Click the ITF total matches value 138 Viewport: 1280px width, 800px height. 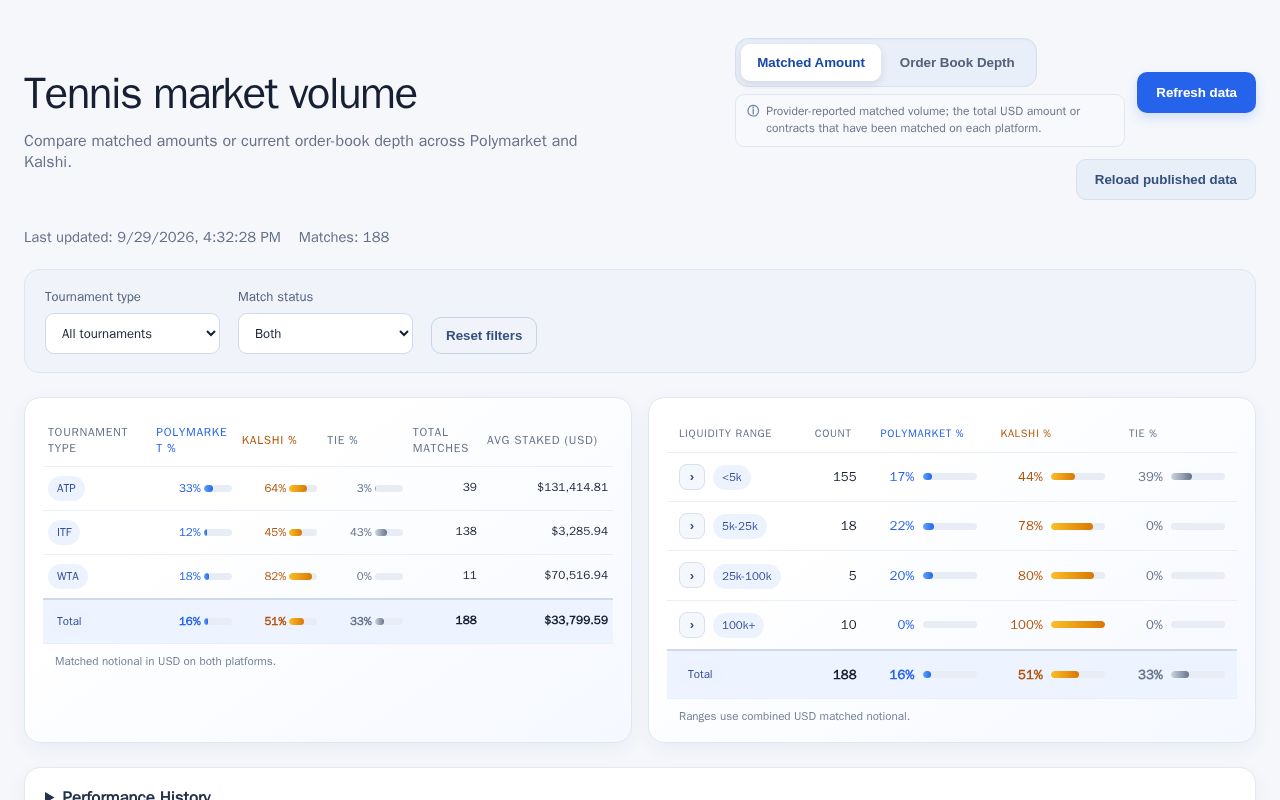tap(466, 531)
